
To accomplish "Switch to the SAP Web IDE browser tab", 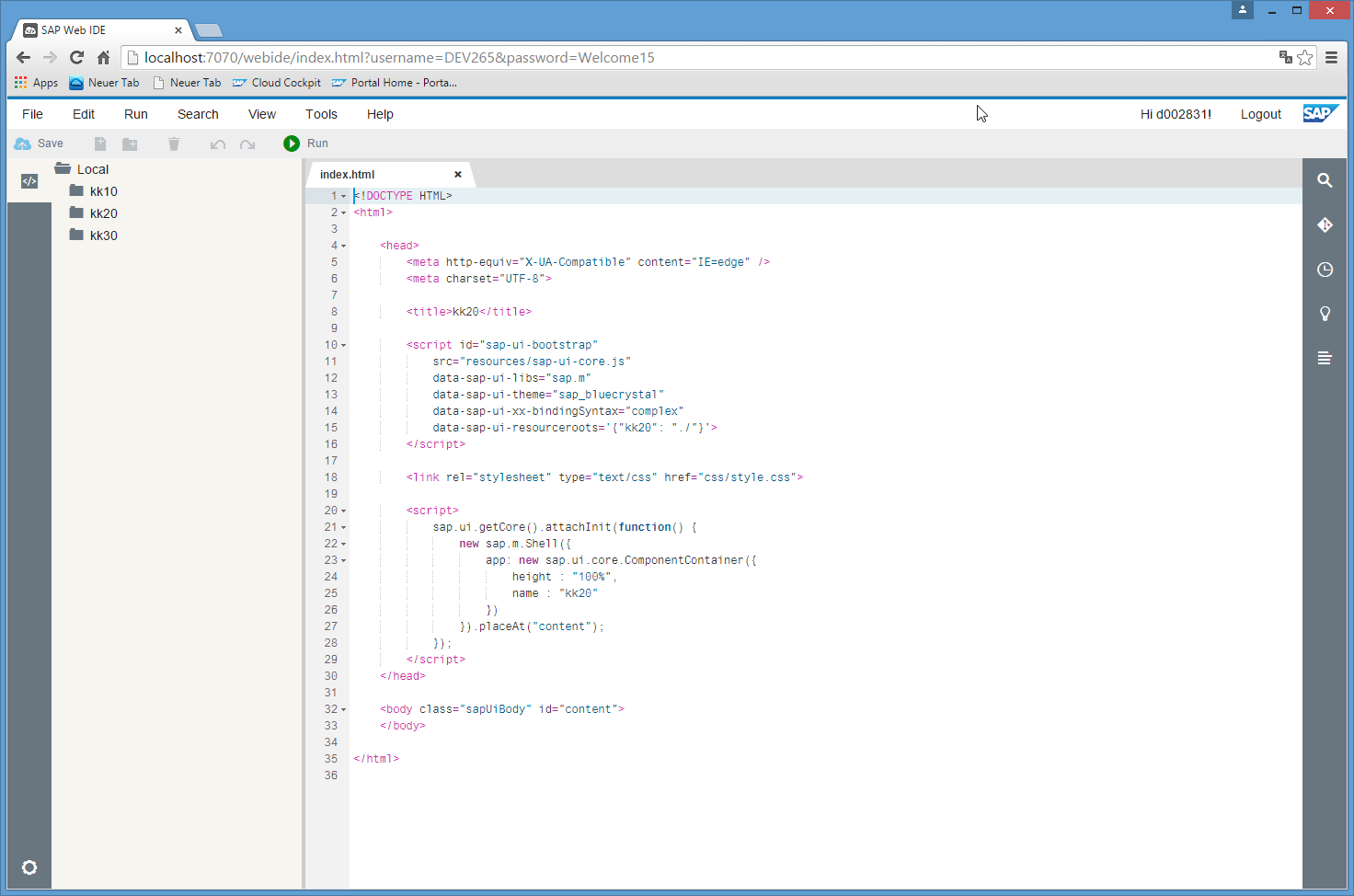I will [x=101, y=30].
